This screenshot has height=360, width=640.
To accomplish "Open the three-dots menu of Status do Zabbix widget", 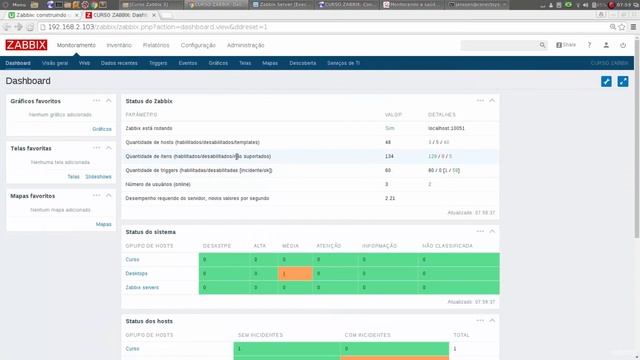I will (480, 100).
